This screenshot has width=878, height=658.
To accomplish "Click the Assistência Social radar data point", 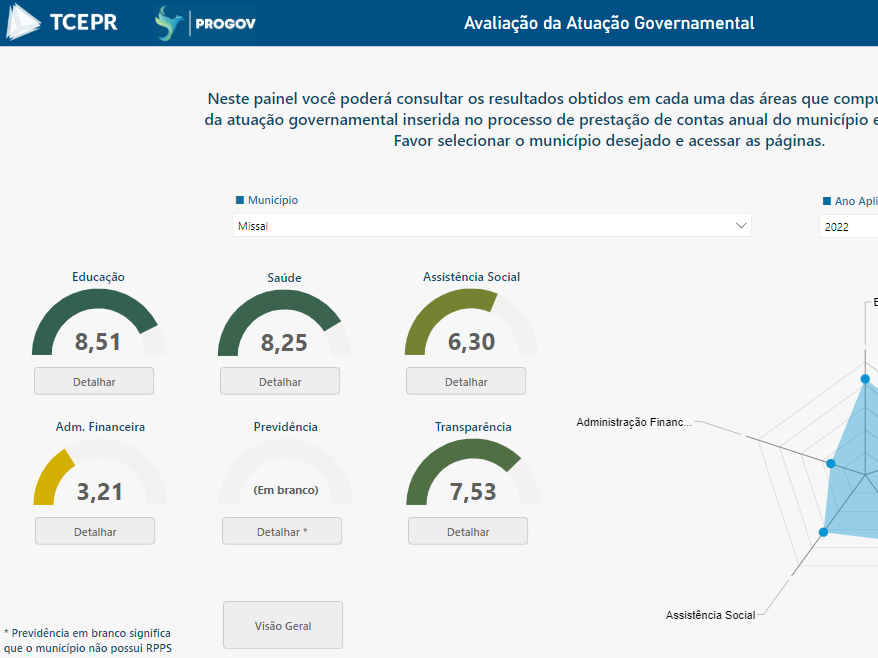I will pyautogui.click(x=823, y=532).
